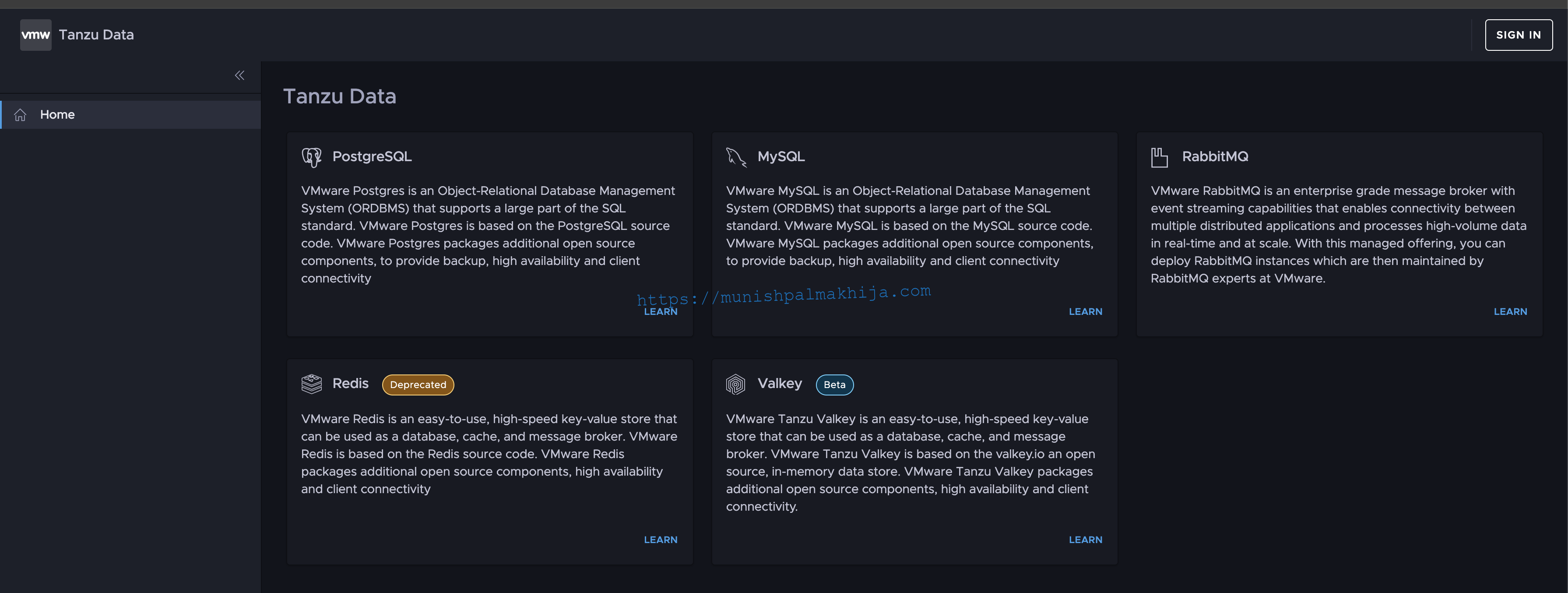
Task: Collapse the sidebar with double-chevron icon
Action: tap(239, 75)
